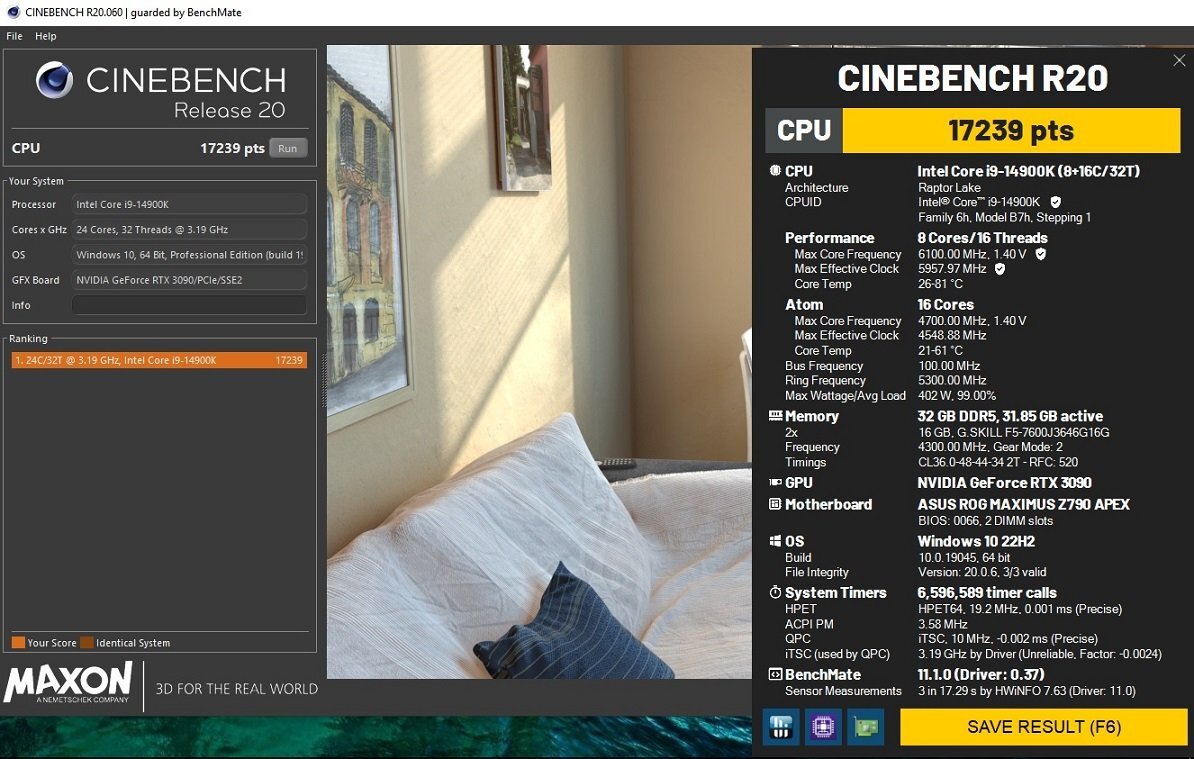Open the Help menu
This screenshot has height=759, width=1194.
pos(46,36)
